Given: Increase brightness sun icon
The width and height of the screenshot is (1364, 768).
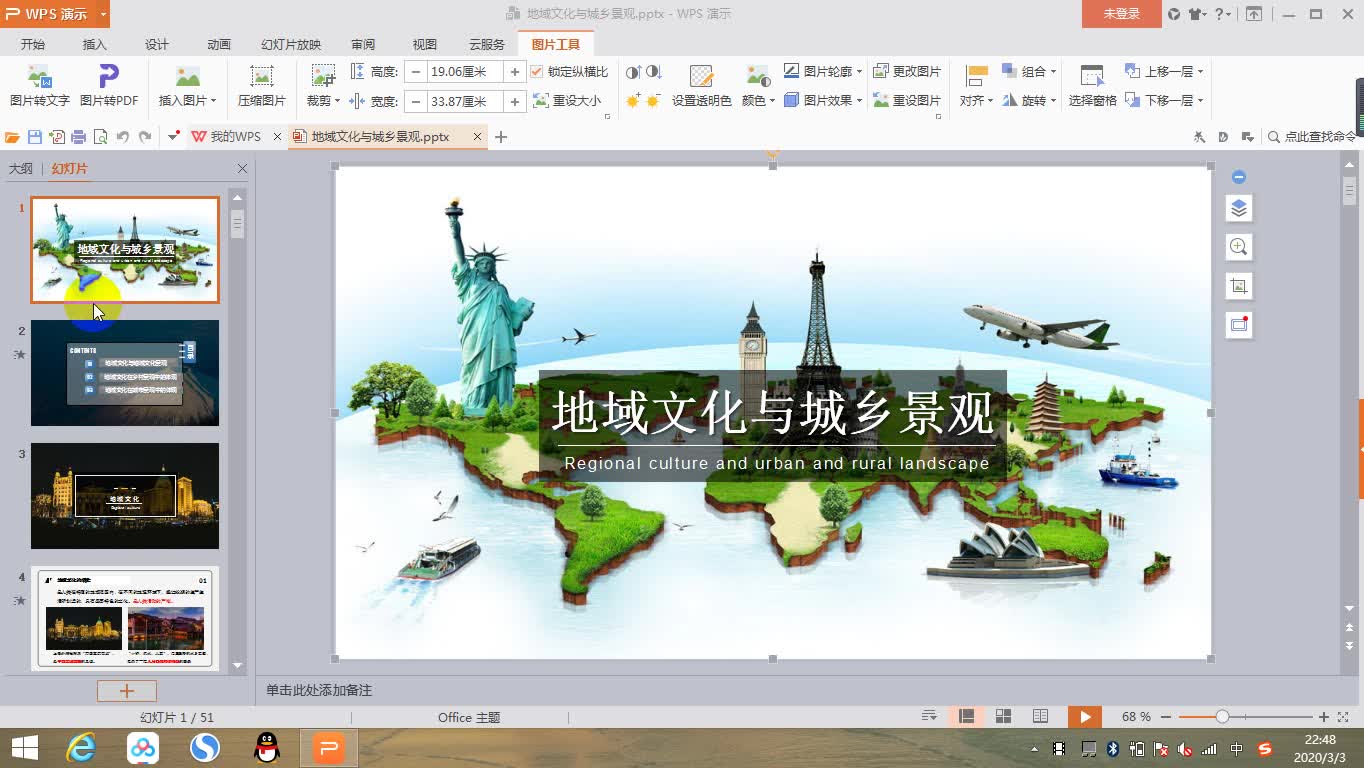Looking at the screenshot, I should point(633,101).
